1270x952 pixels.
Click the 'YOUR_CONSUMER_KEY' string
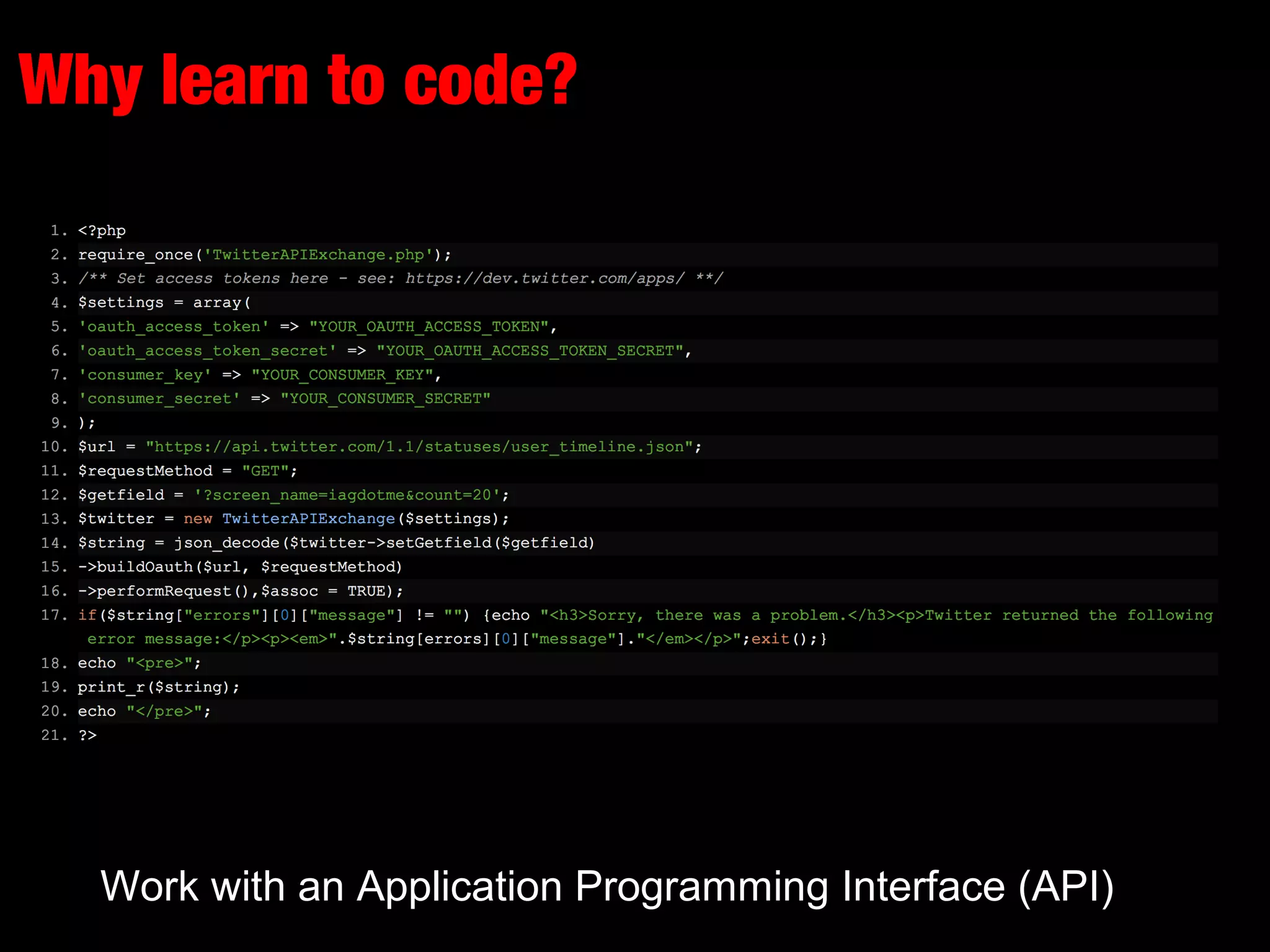click(x=342, y=375)
